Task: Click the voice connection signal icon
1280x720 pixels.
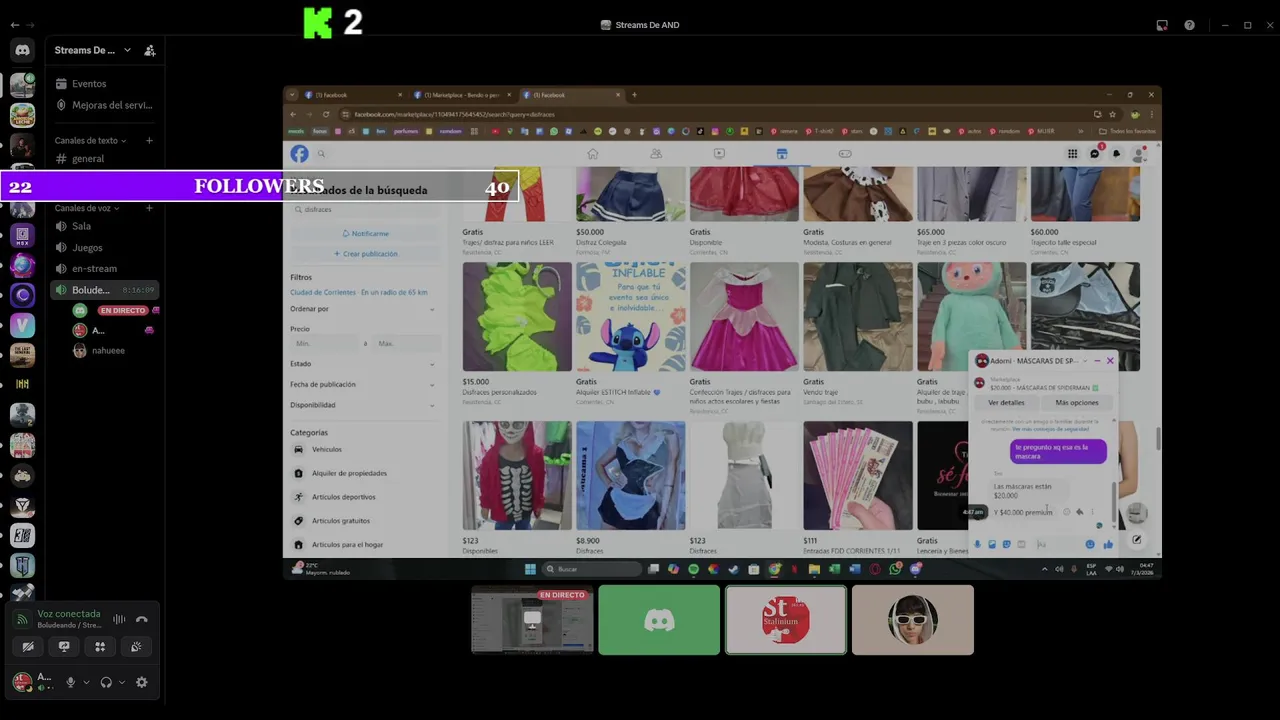Action: [23, 620]
